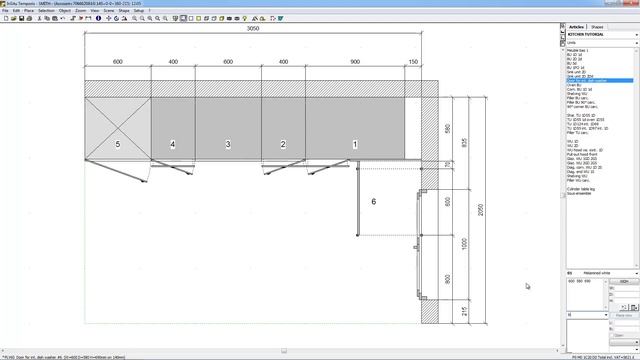Save the project with the floppy disk icon
The height and width of the screenshot is (360, 640).
(21, 18)
